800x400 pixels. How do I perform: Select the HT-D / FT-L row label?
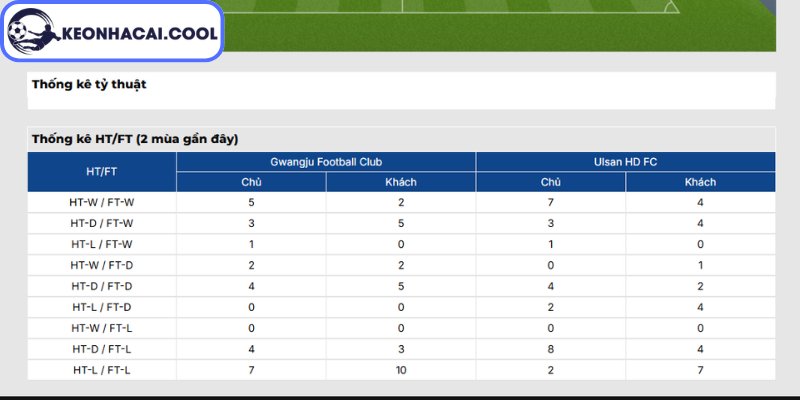pyautogui.click(x=102, y=349)
